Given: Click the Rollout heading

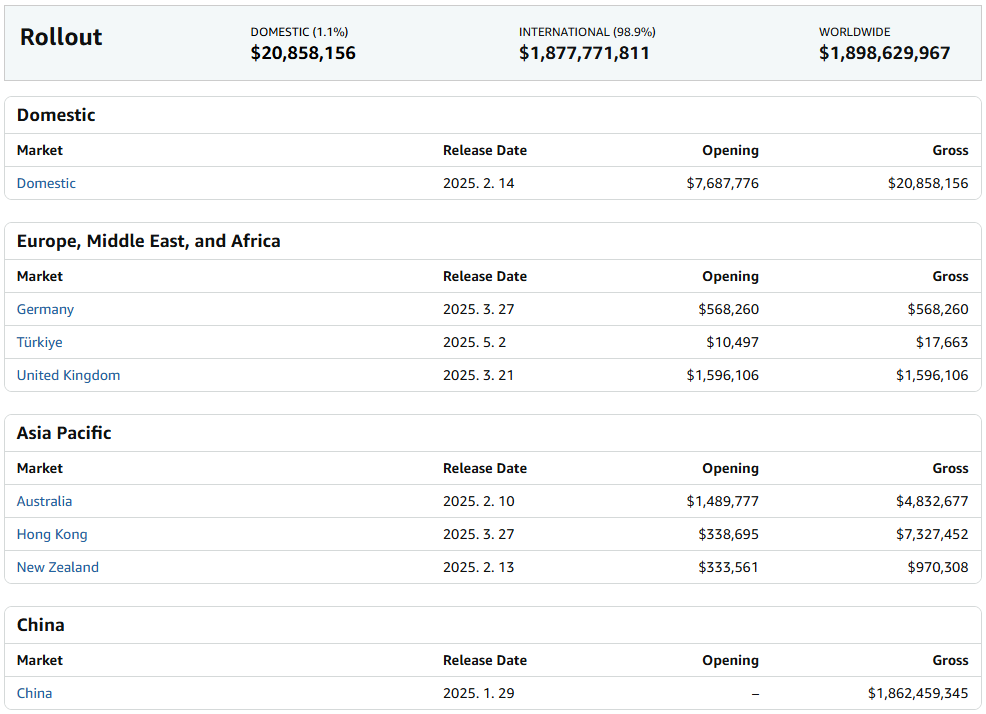Looking at the screenshot, I should point(61,37).
